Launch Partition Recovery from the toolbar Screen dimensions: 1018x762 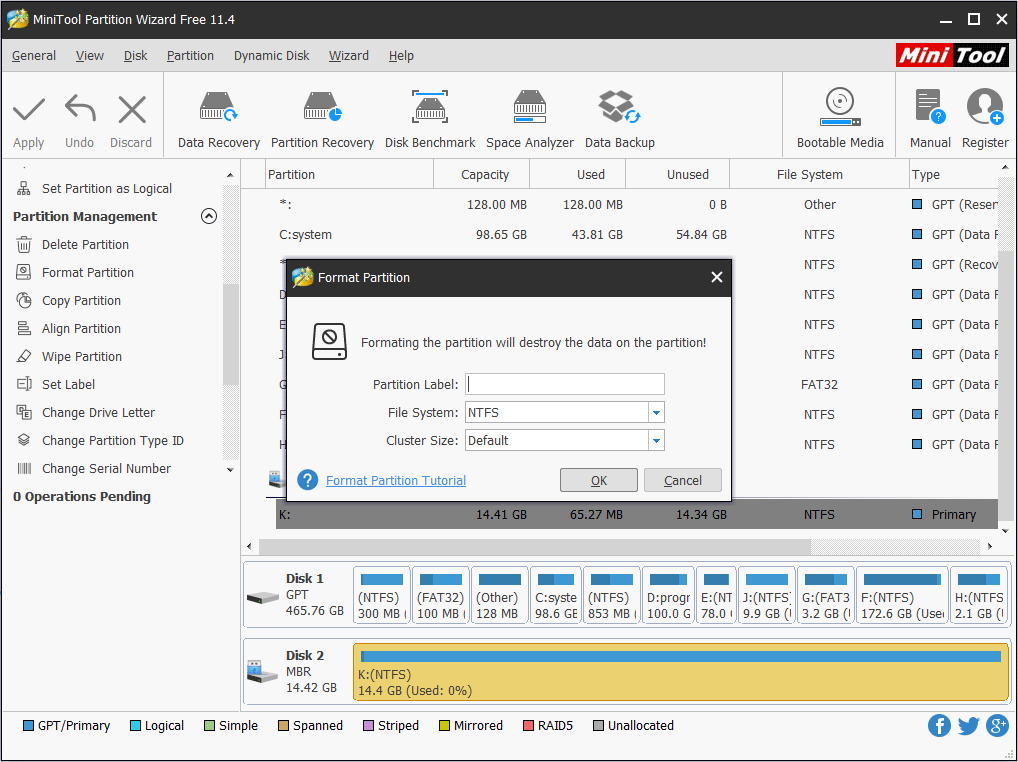[x=322, y=119]
